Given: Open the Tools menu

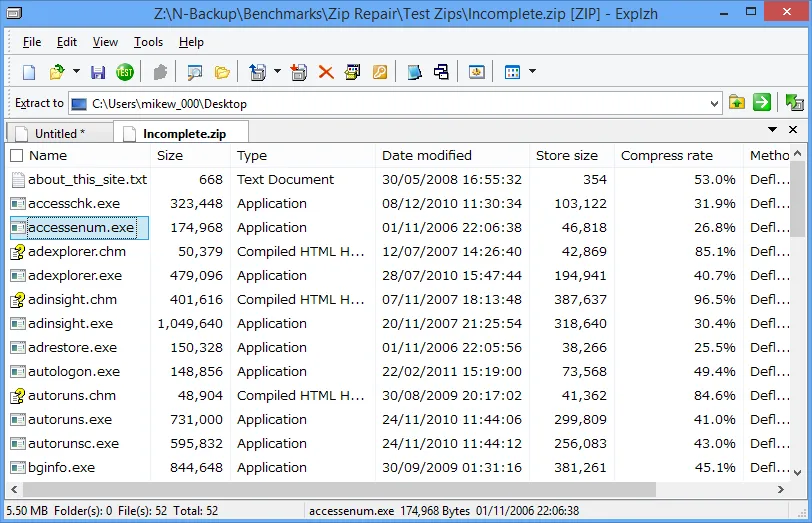Looking at the screenshot, I should tap(148, 42).
